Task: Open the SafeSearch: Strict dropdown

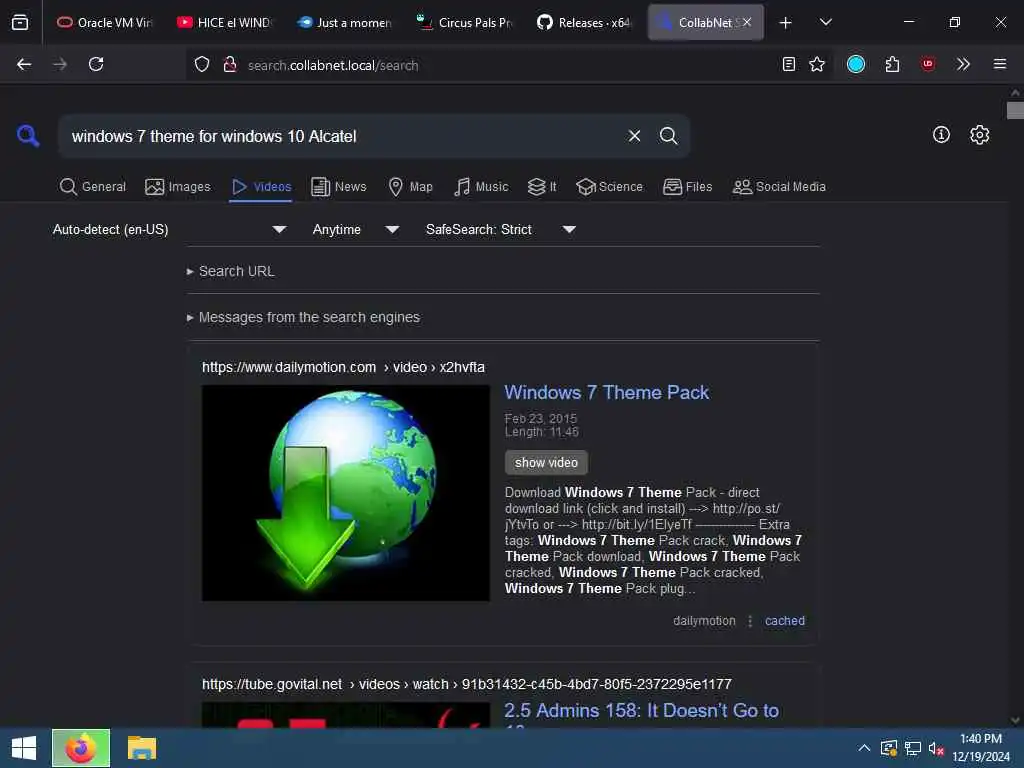Action: coord(500,229)
